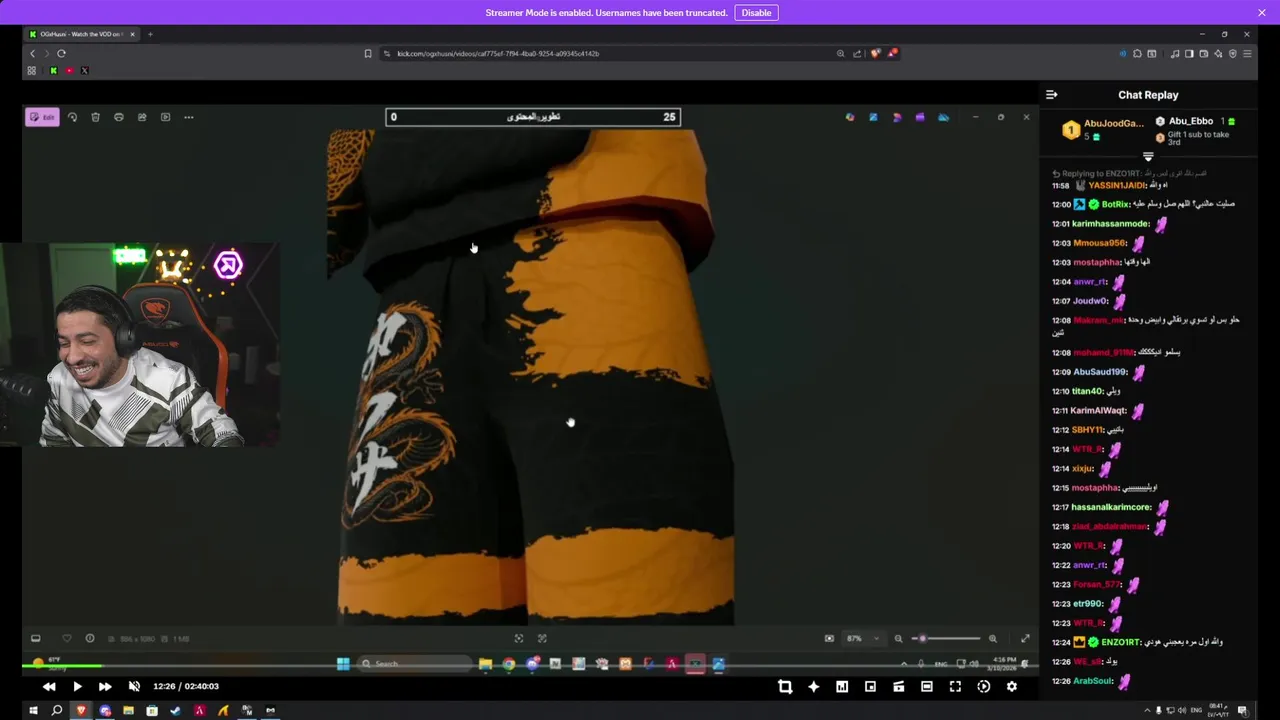Screen dimensions: 1280x720
Task: Click the taskbar clock
Action: pyautogui.click(x=1220, y=710)
